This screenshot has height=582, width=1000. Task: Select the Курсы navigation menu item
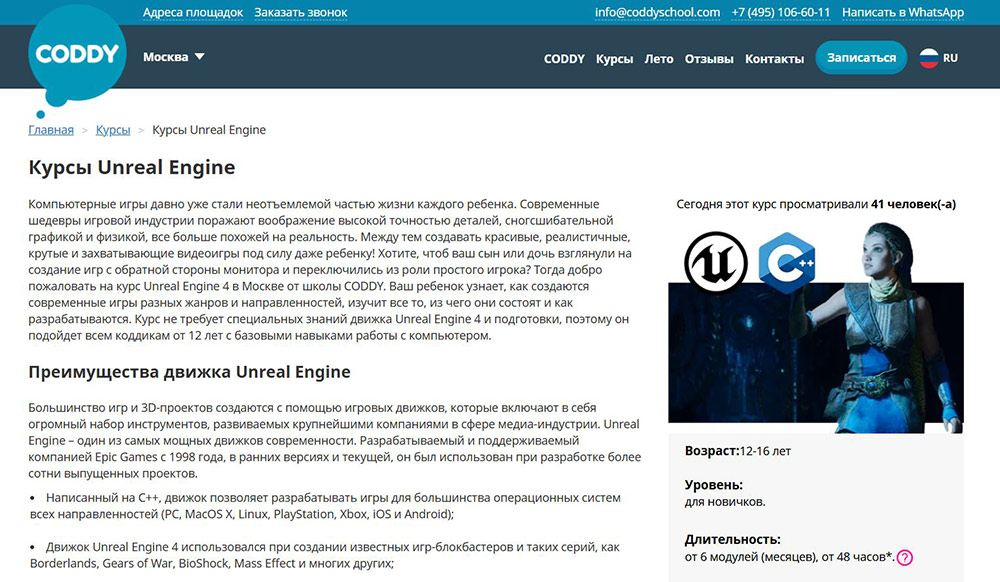pos(614,58)
